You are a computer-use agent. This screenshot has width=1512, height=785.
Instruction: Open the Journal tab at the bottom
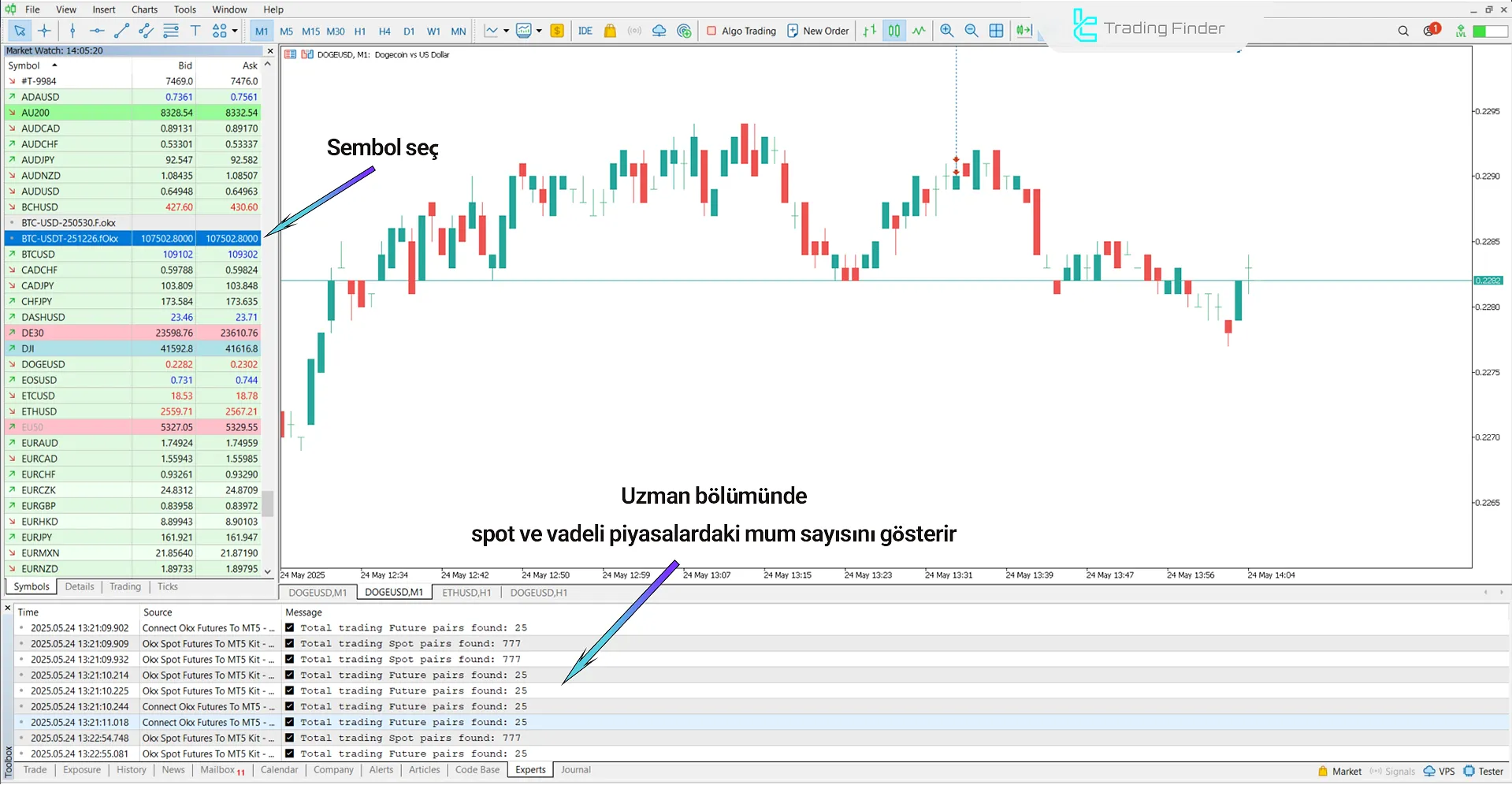pos(575,769)
